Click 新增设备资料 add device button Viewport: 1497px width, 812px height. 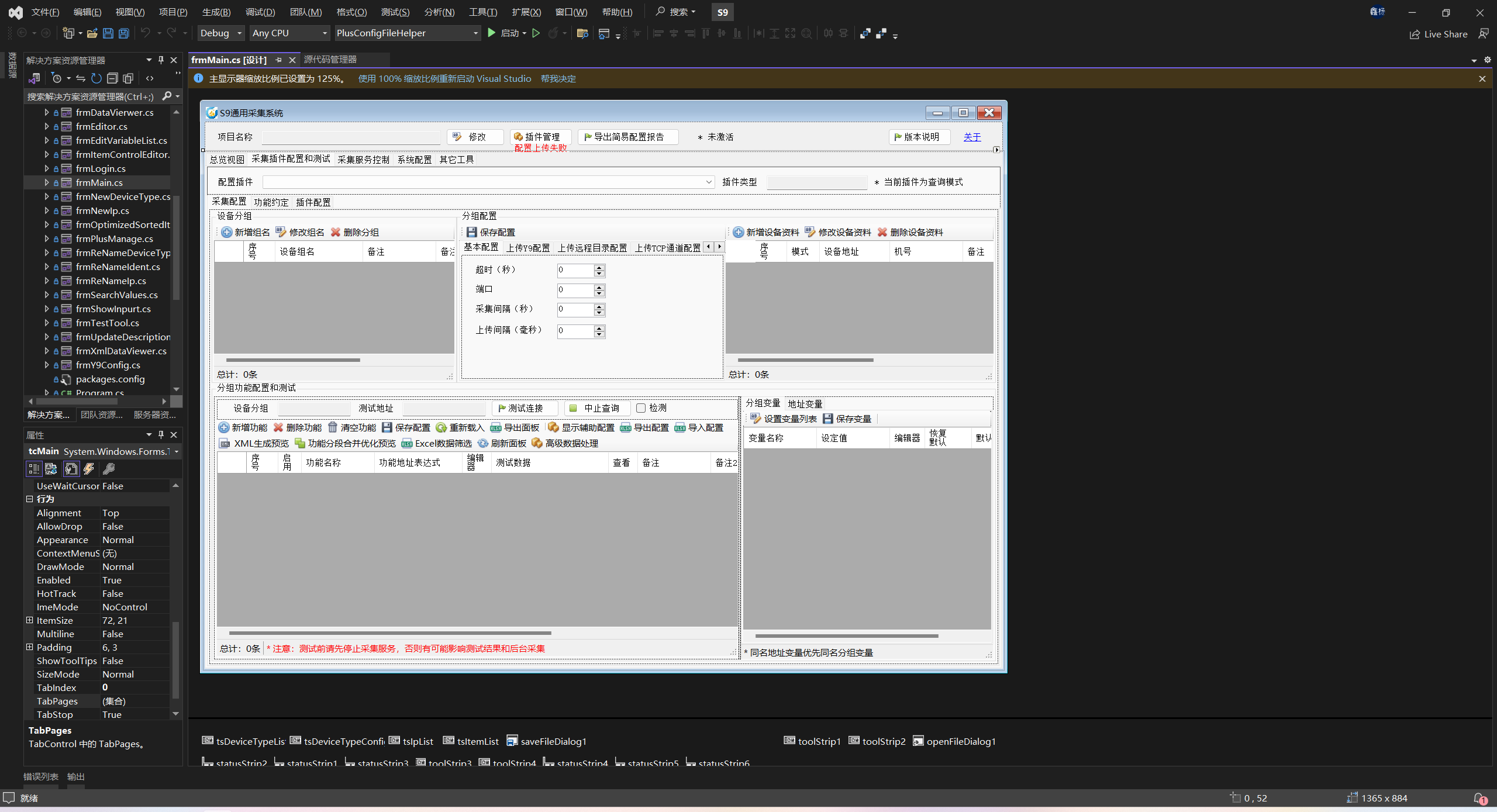tap(766, 232)
